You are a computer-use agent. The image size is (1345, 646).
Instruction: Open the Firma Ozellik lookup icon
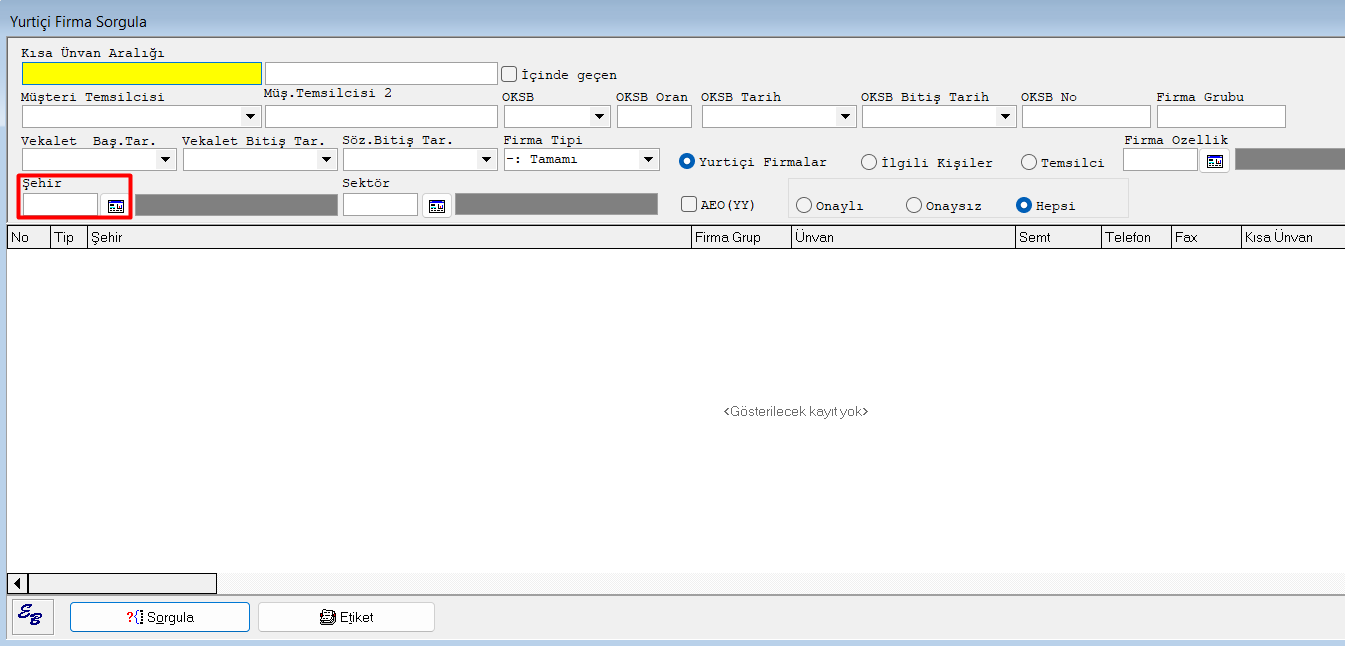pos(1214,161)
